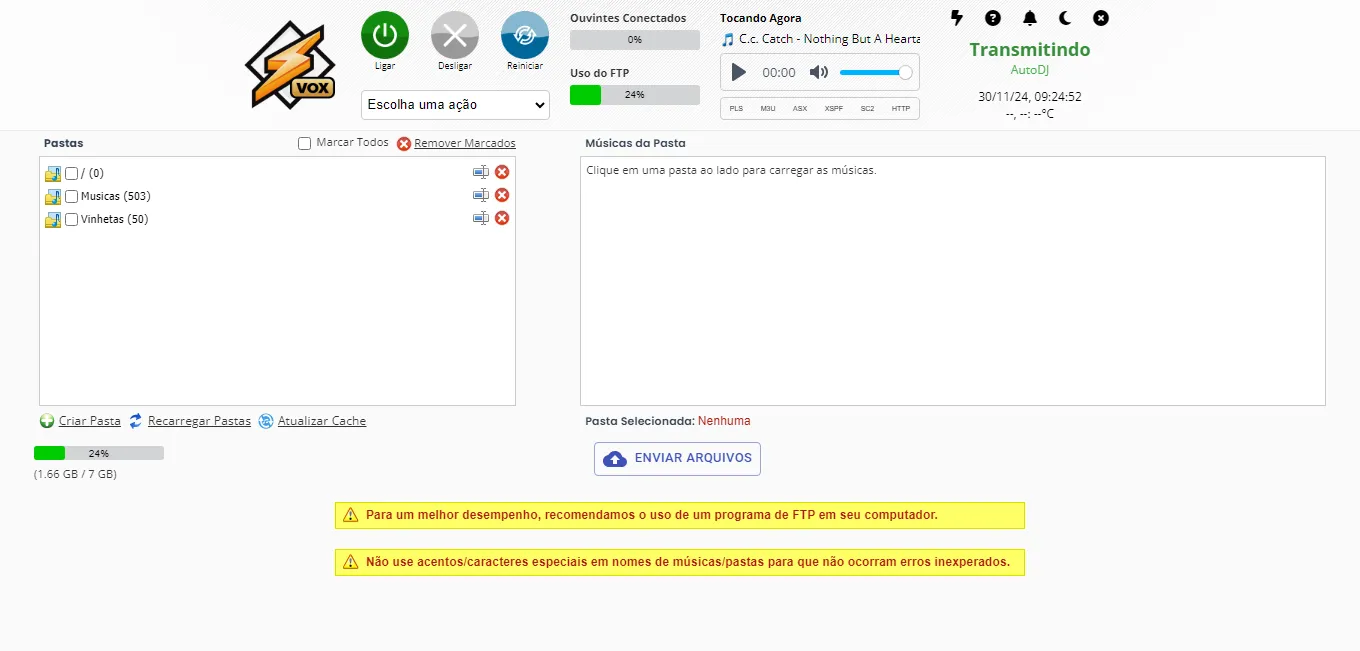Open notifications bell icon

[x=1029, y=18]
